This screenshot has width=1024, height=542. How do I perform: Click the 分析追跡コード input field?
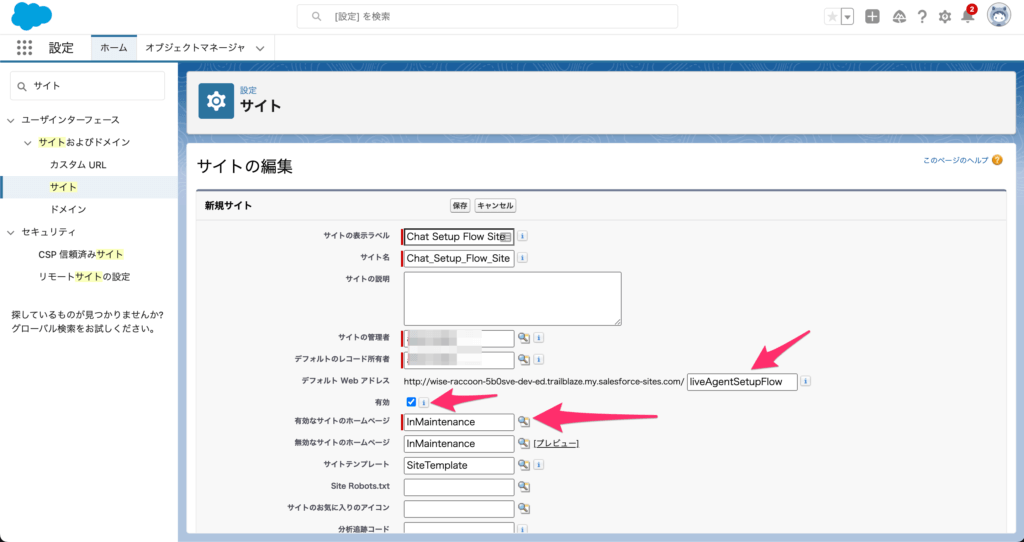click(x=458, y=529)
